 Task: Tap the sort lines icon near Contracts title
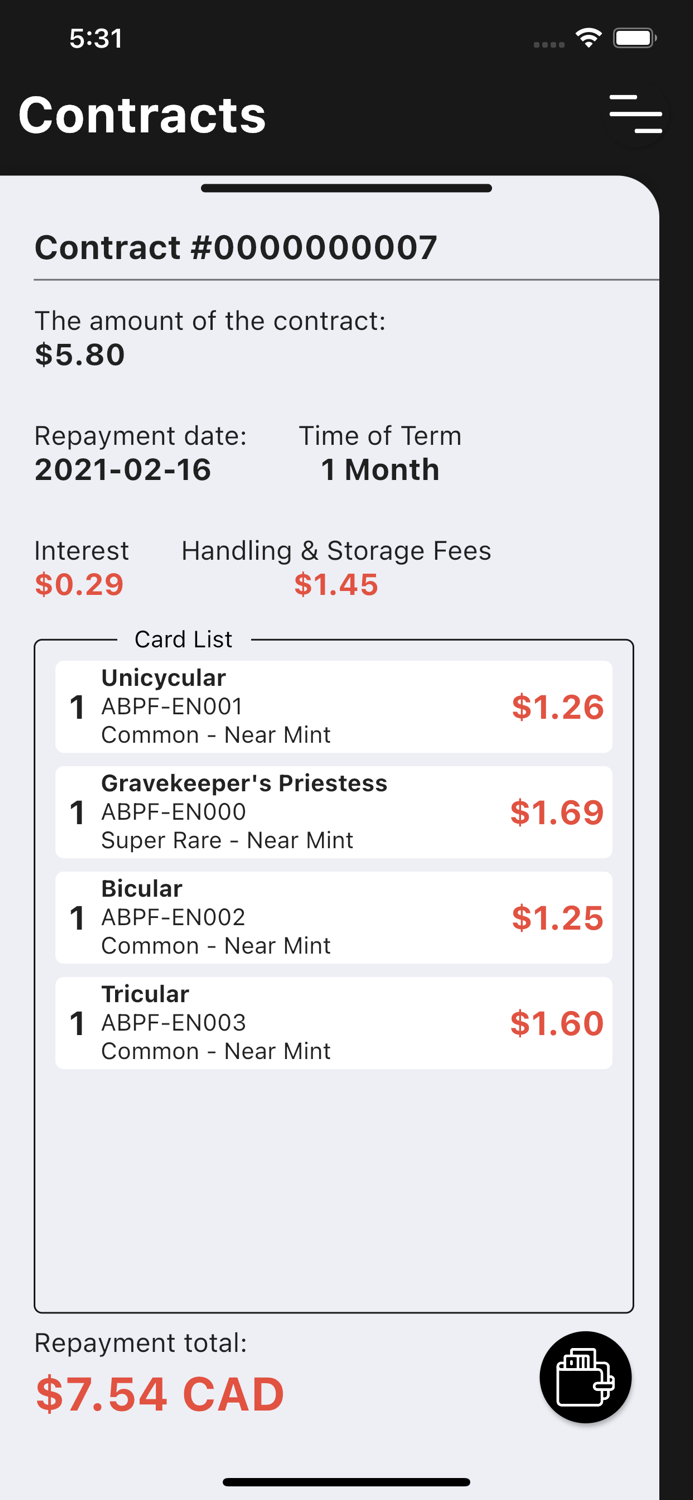tap(636, 115)
